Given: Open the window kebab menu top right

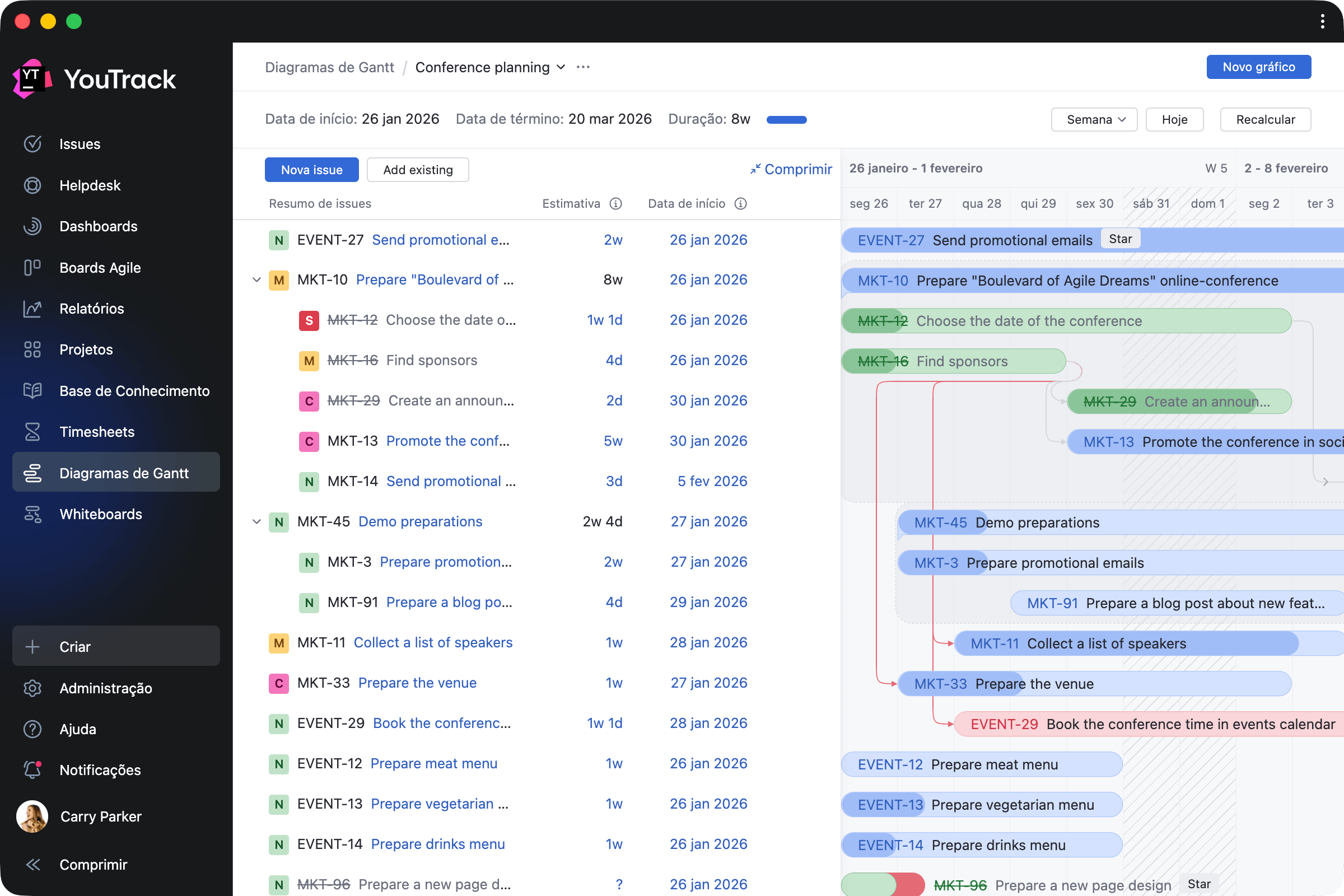Looking at the screenshot, I should (x=1322, y=21).
